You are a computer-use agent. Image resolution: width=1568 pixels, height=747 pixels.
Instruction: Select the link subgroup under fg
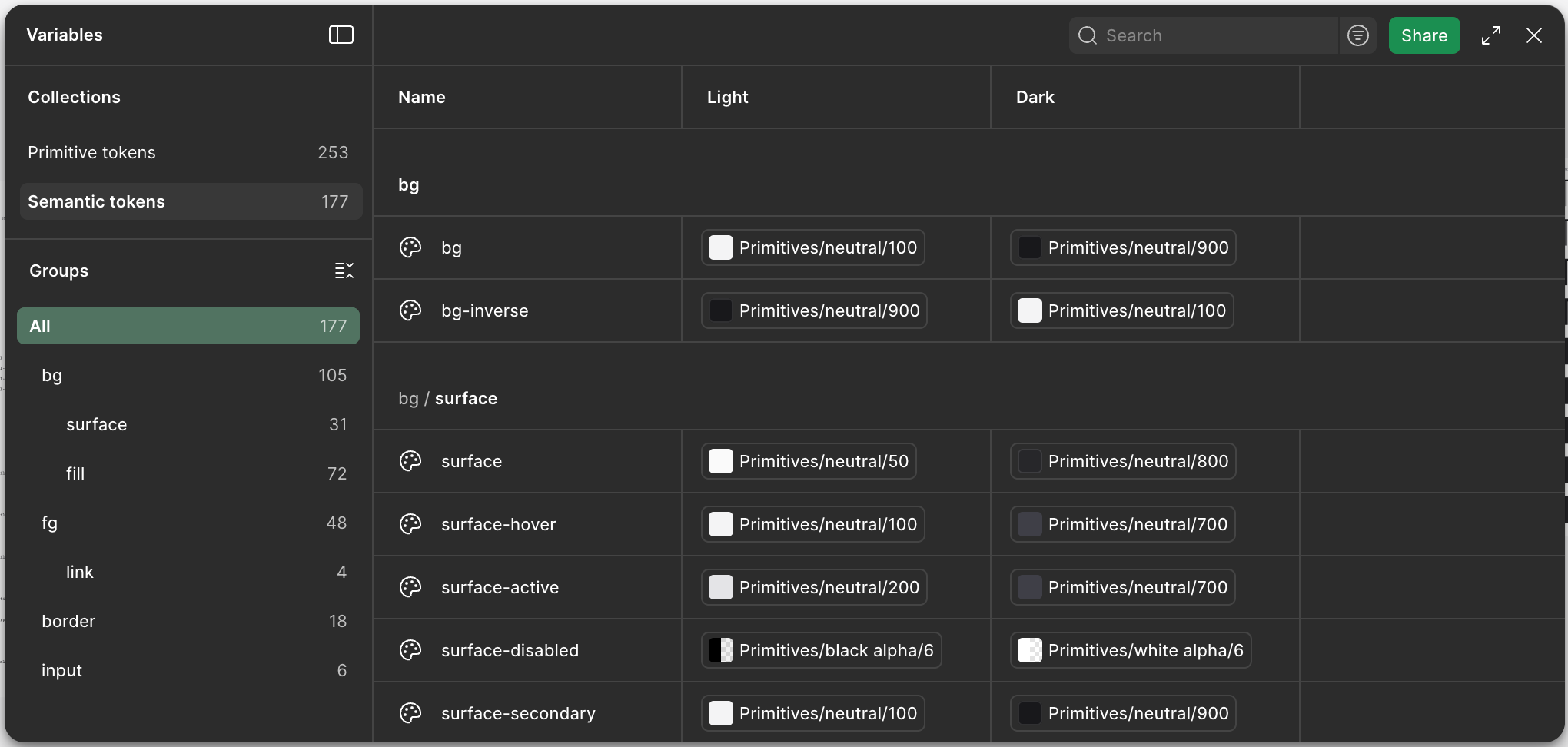pyautogui.click(x=188, y=572)
